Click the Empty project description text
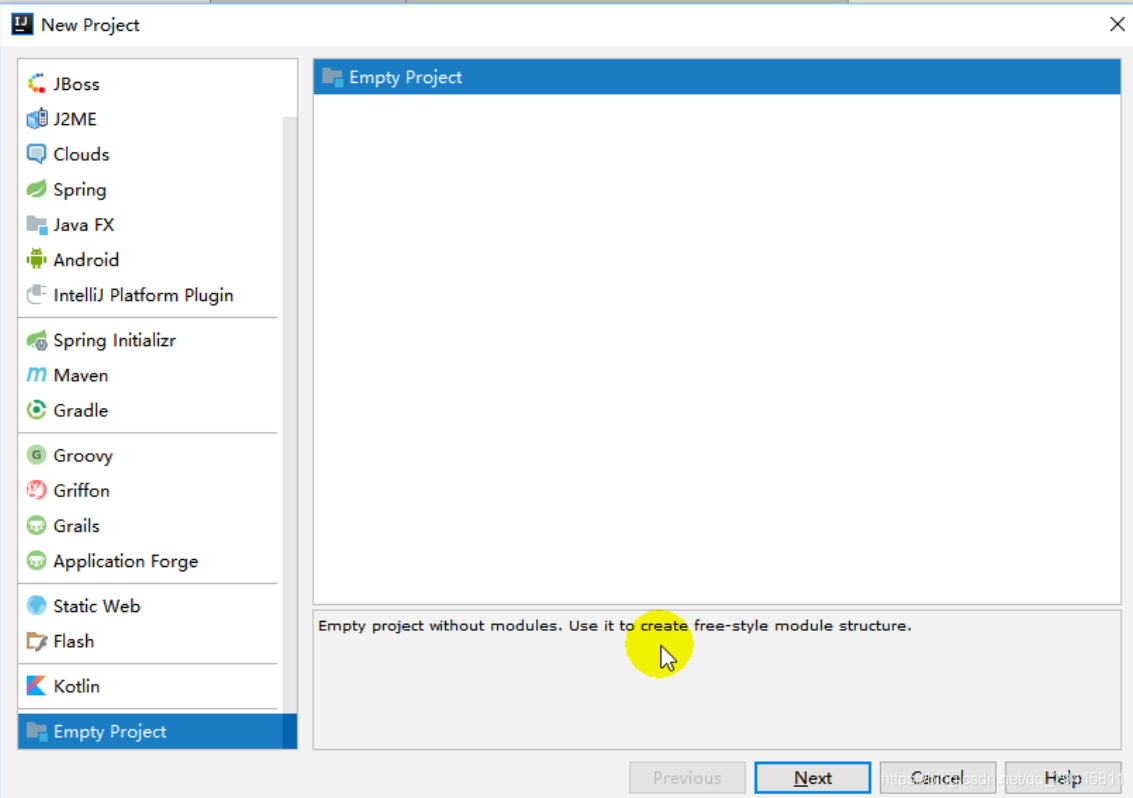Screen dimensions: 1133x798 (x=615, y=625)
